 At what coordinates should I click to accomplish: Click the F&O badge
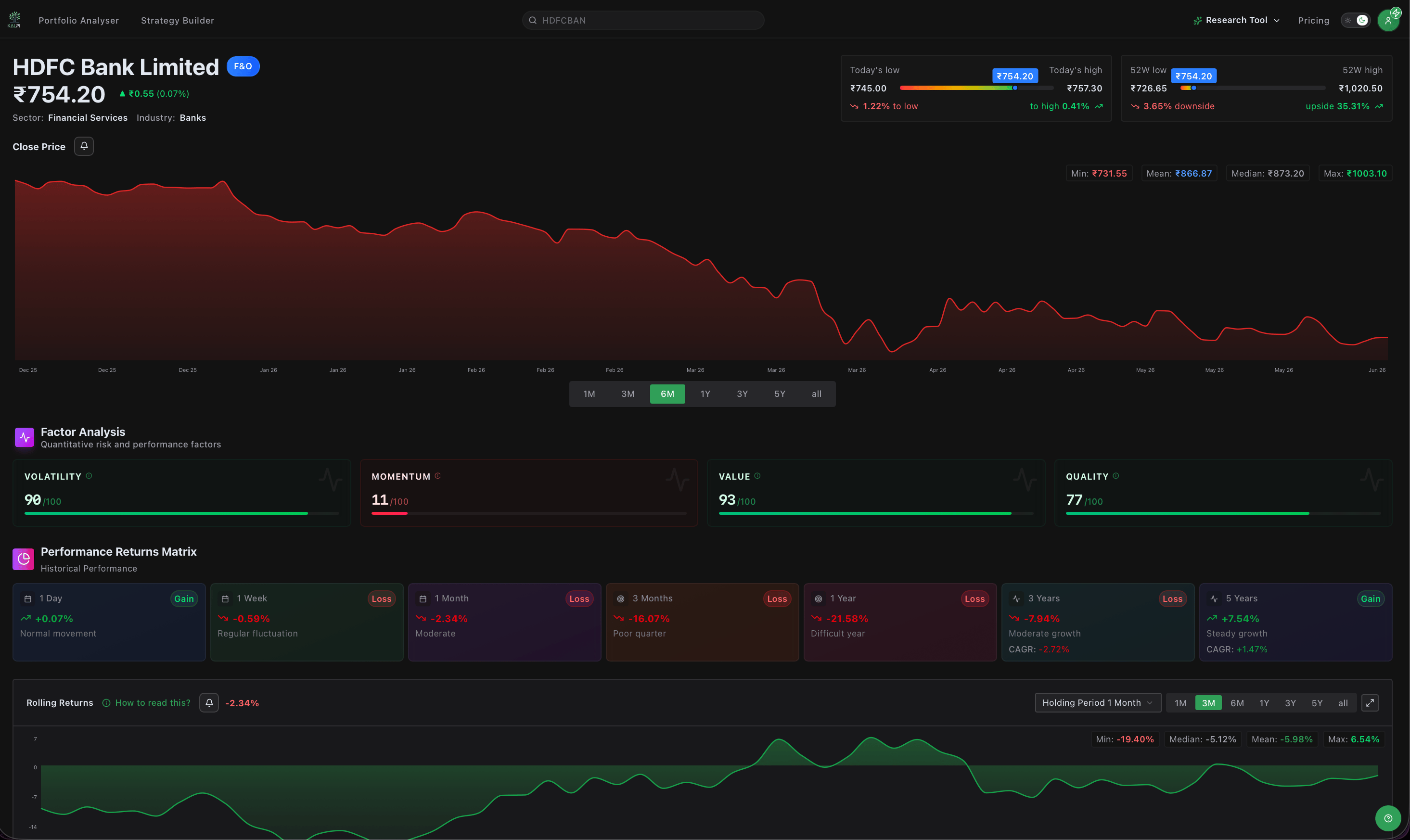point(243,66)
